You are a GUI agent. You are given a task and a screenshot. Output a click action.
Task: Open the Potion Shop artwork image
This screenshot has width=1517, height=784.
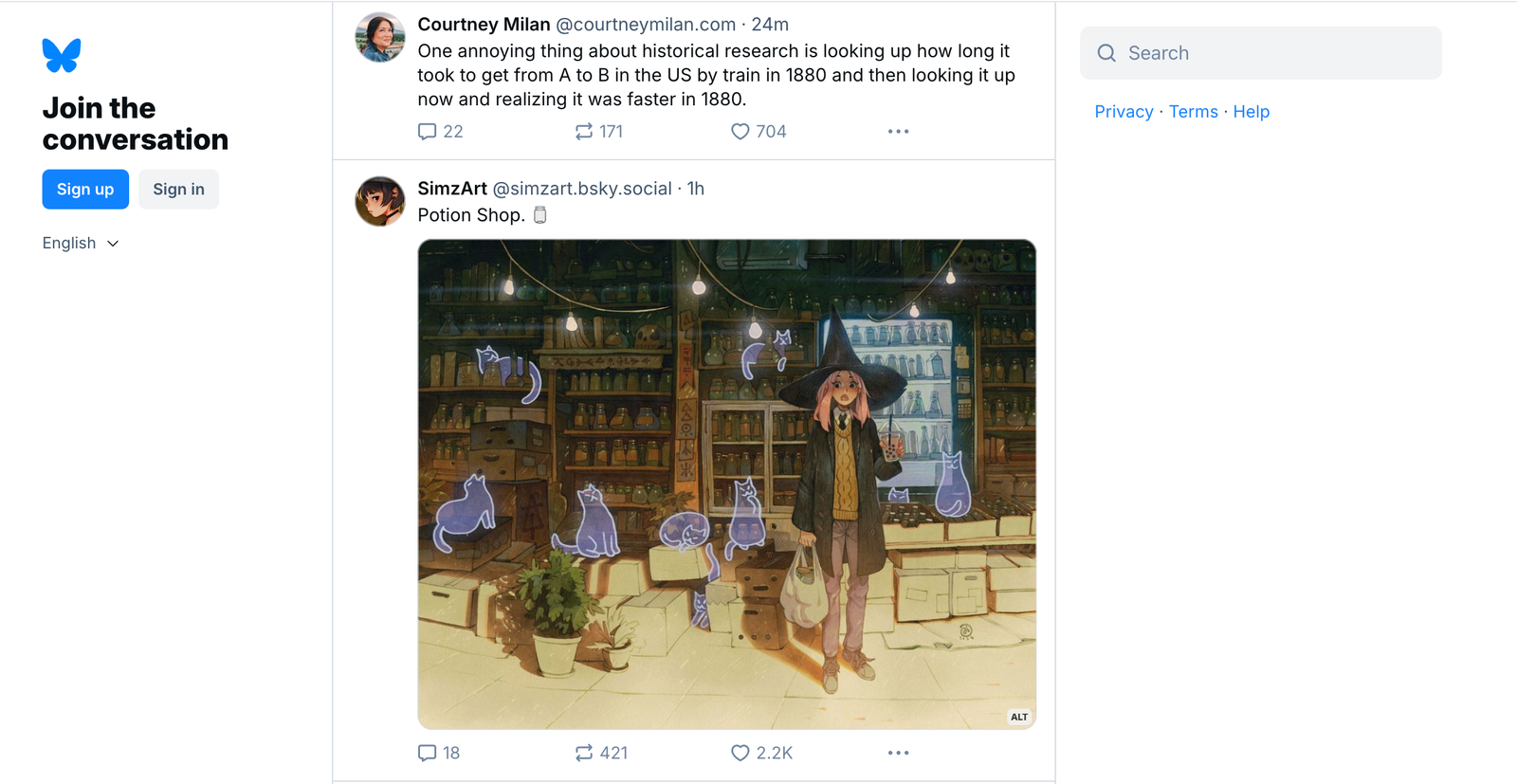pyautogui.click(x=726, y=483)
